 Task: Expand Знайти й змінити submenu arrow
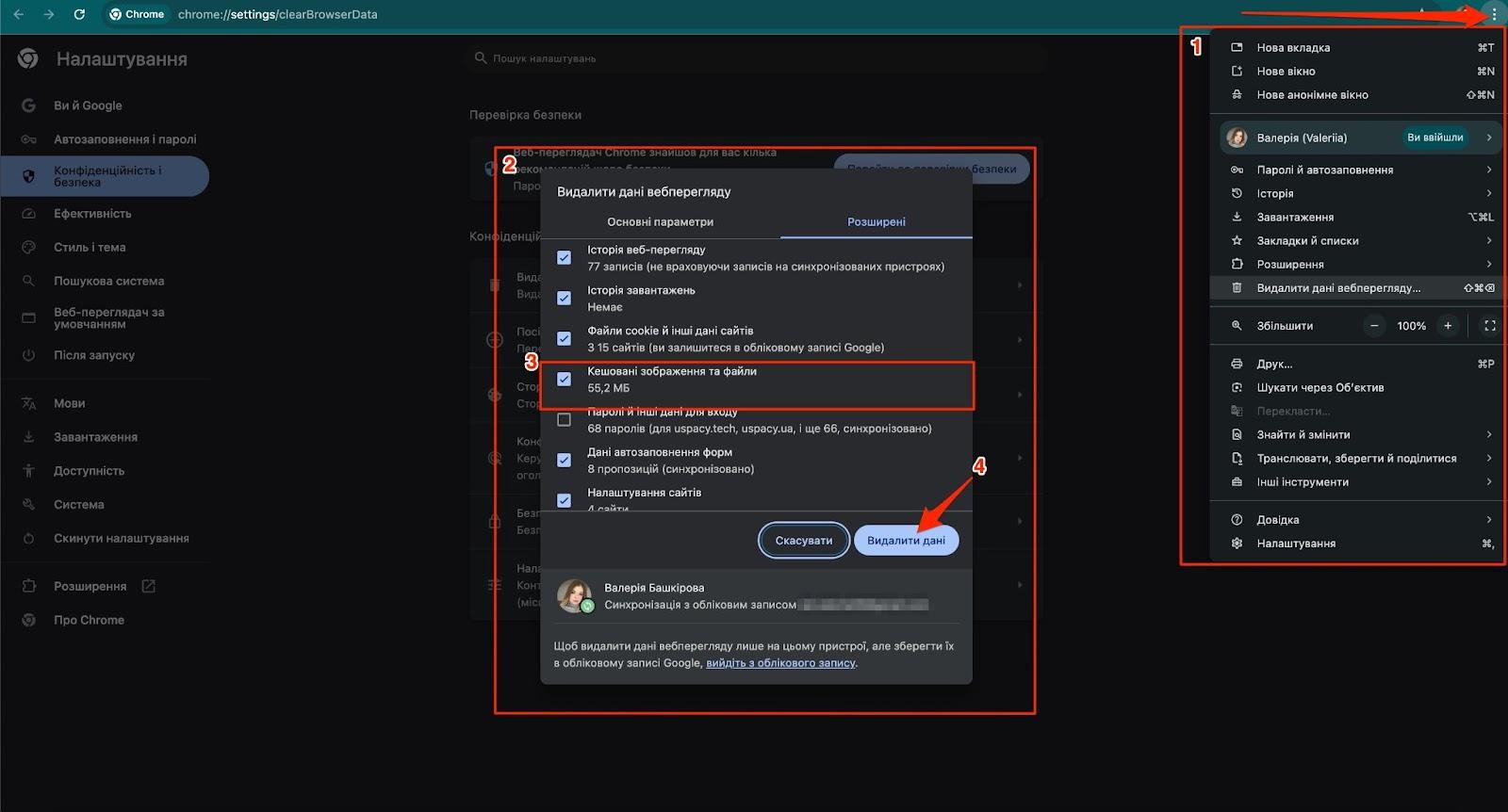coord(1489,435)
